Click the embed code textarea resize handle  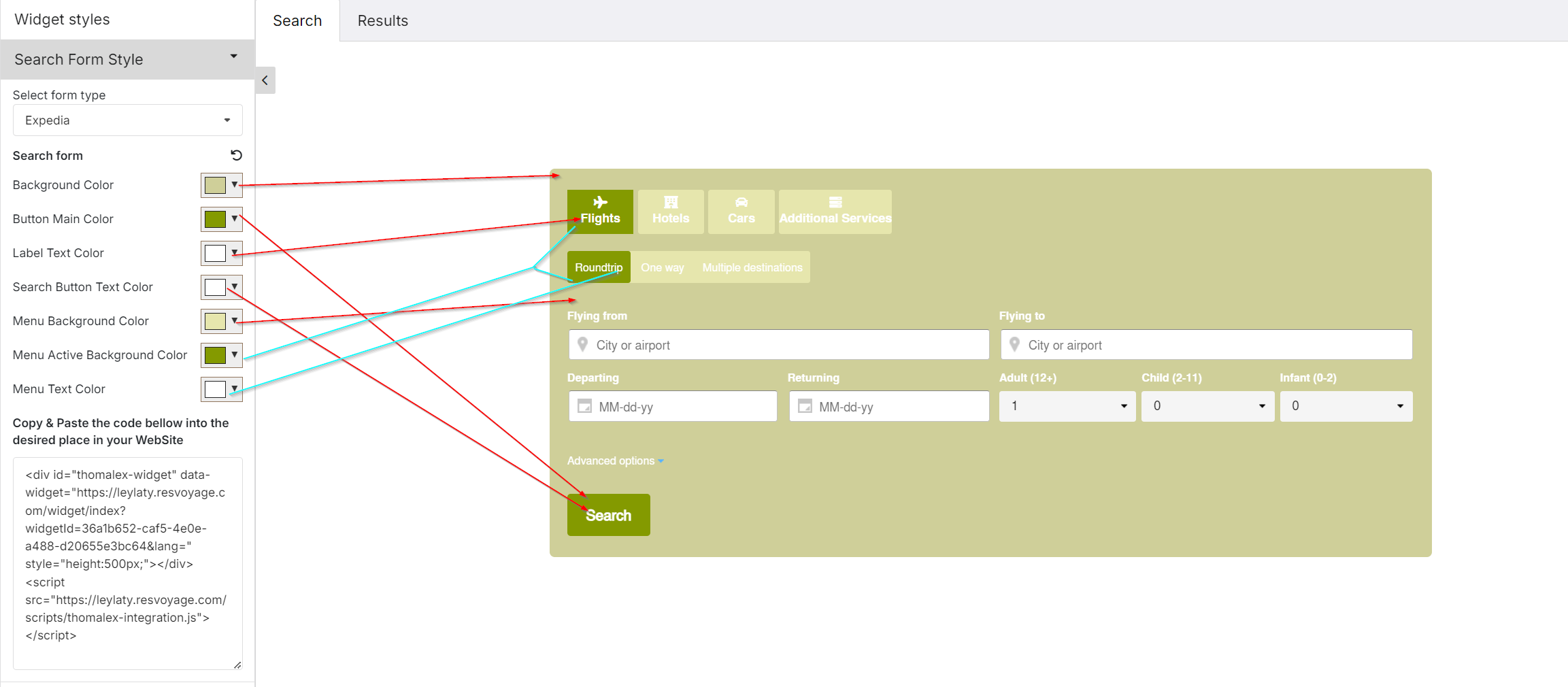click(237, 665)
